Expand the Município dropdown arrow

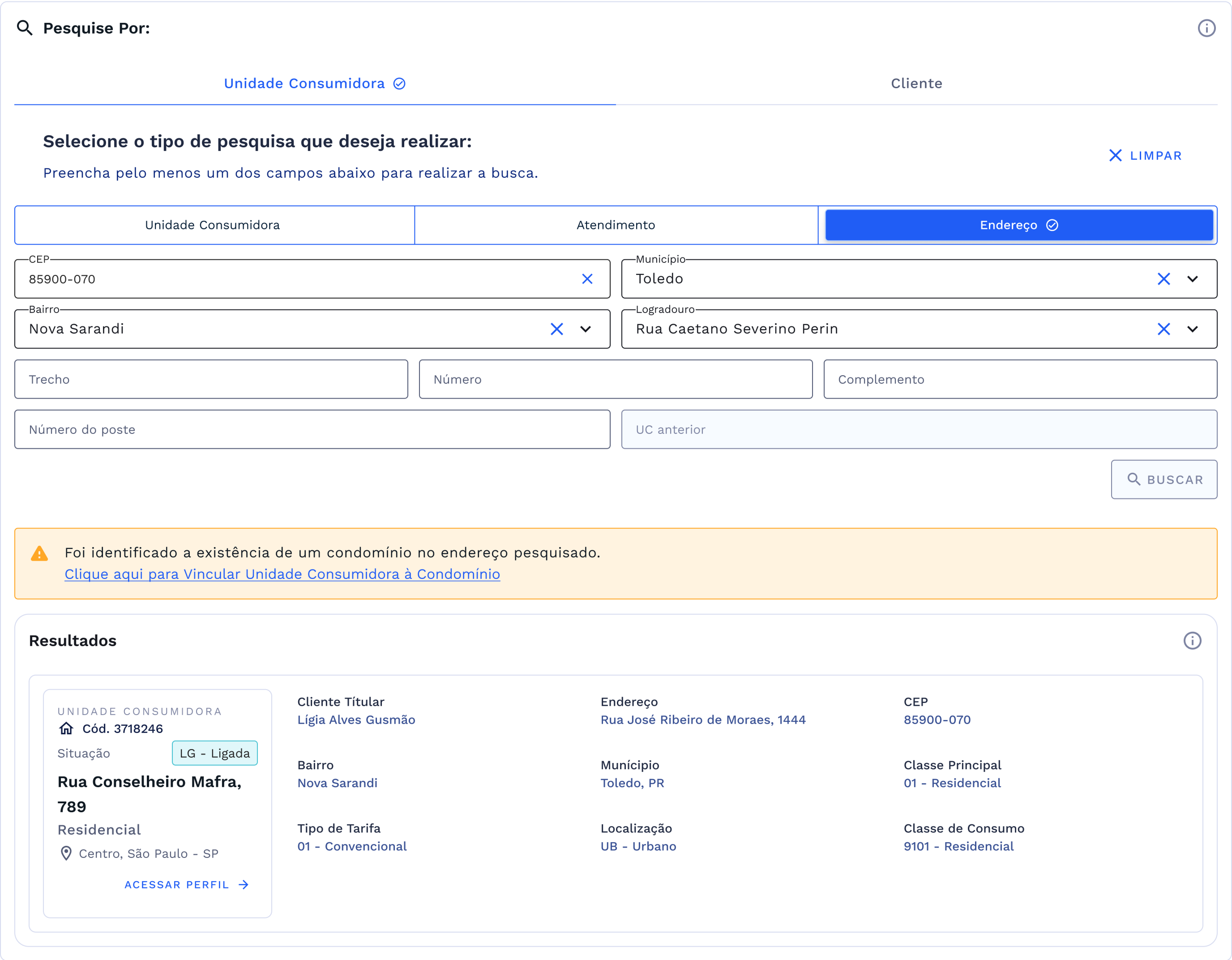(1192, 279)
